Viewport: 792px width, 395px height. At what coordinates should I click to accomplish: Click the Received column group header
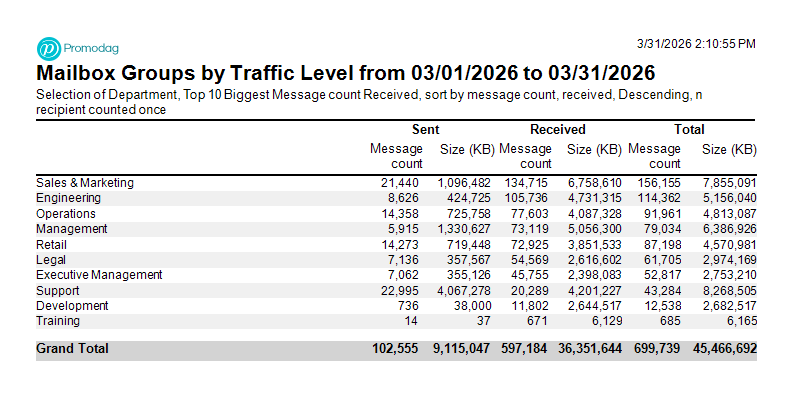click(x=558, y=130)
